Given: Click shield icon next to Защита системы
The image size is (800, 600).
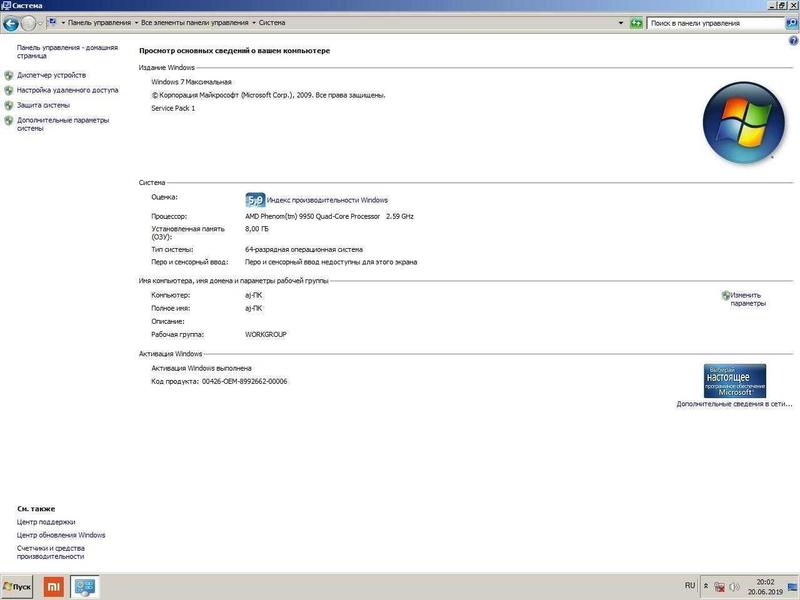Looking at the screenshot, I should tap(9, 106).
